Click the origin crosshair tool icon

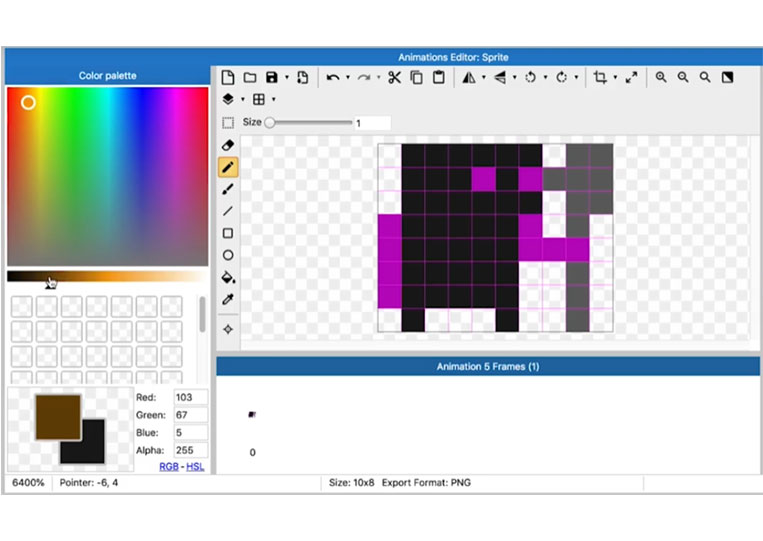pos(228,329)
